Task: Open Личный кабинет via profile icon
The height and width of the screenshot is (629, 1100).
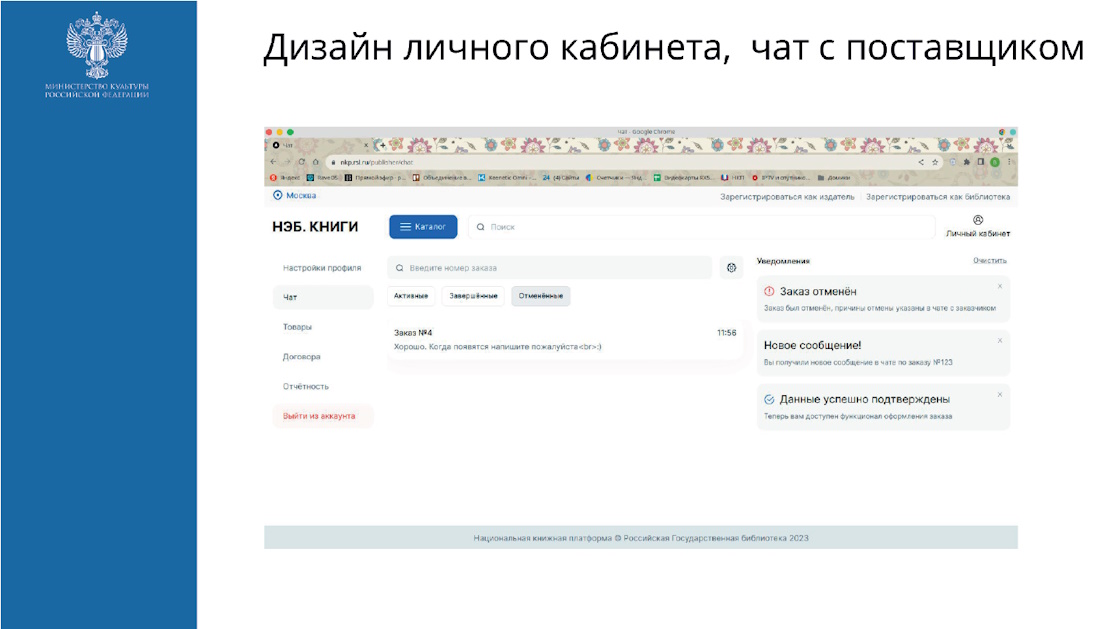Action: pos(977,220)
